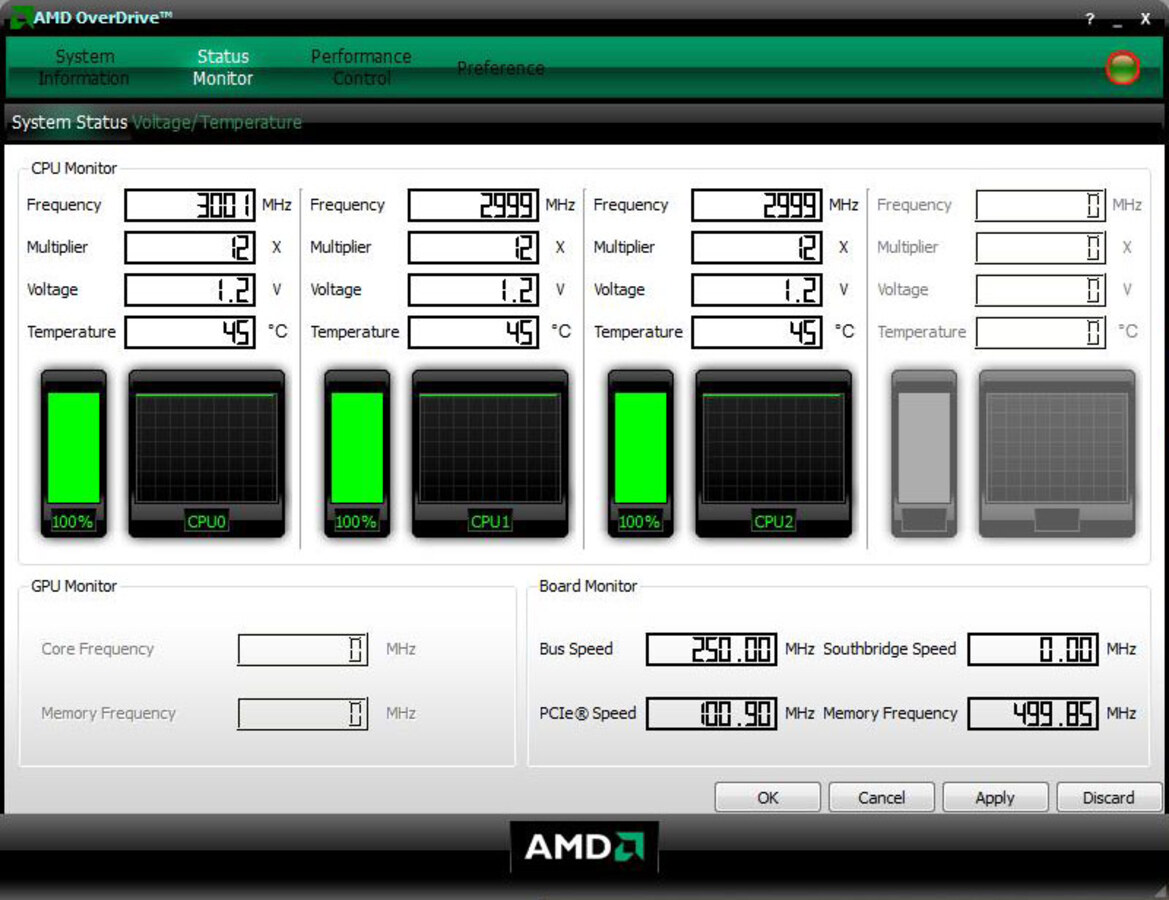Click the GPU Monitor group heading
This screenshot has height=900, width=1169.
74,586
